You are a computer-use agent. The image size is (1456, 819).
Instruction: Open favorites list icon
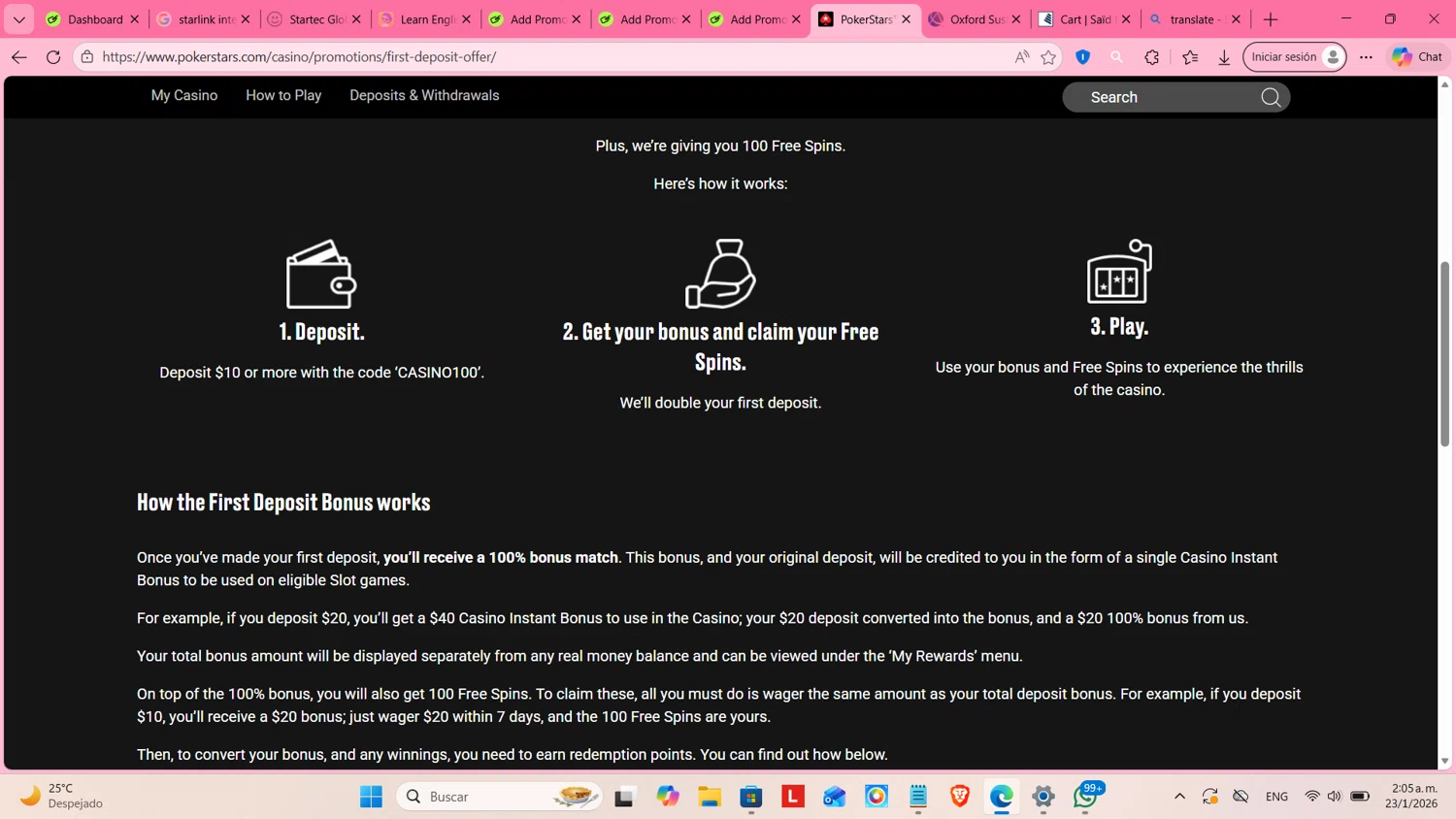[1191, 57]
